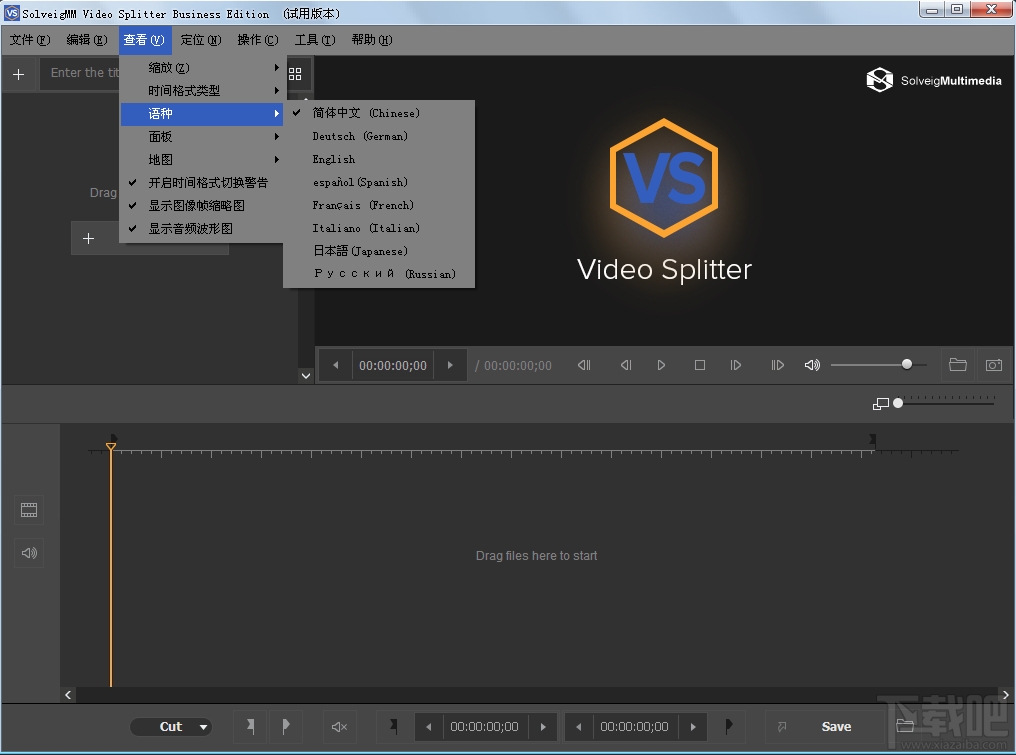Open the 工具 menu
Viewport: 1016px width, 755px height.
(314, 40)
